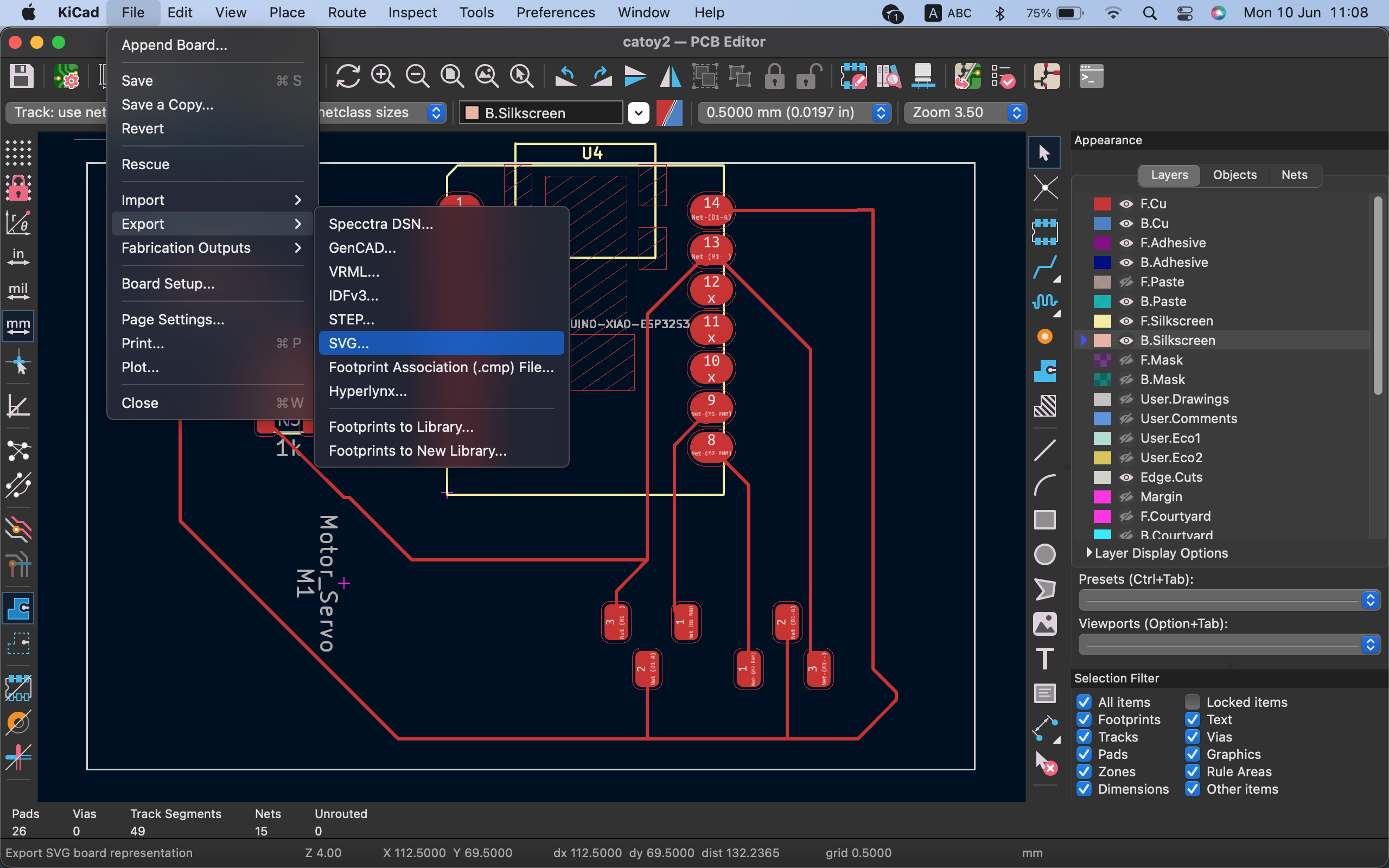Image resolution: width=1389 pixels, height=868 pixels.
Task: Click the zoom level input field
Action: coord(955,112)
